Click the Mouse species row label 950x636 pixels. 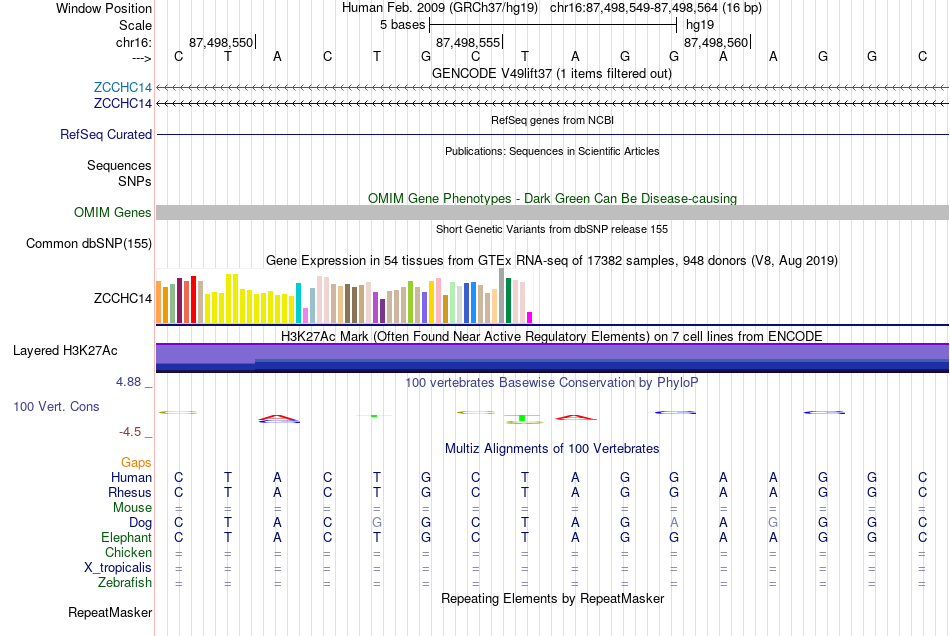pos(133,508)
